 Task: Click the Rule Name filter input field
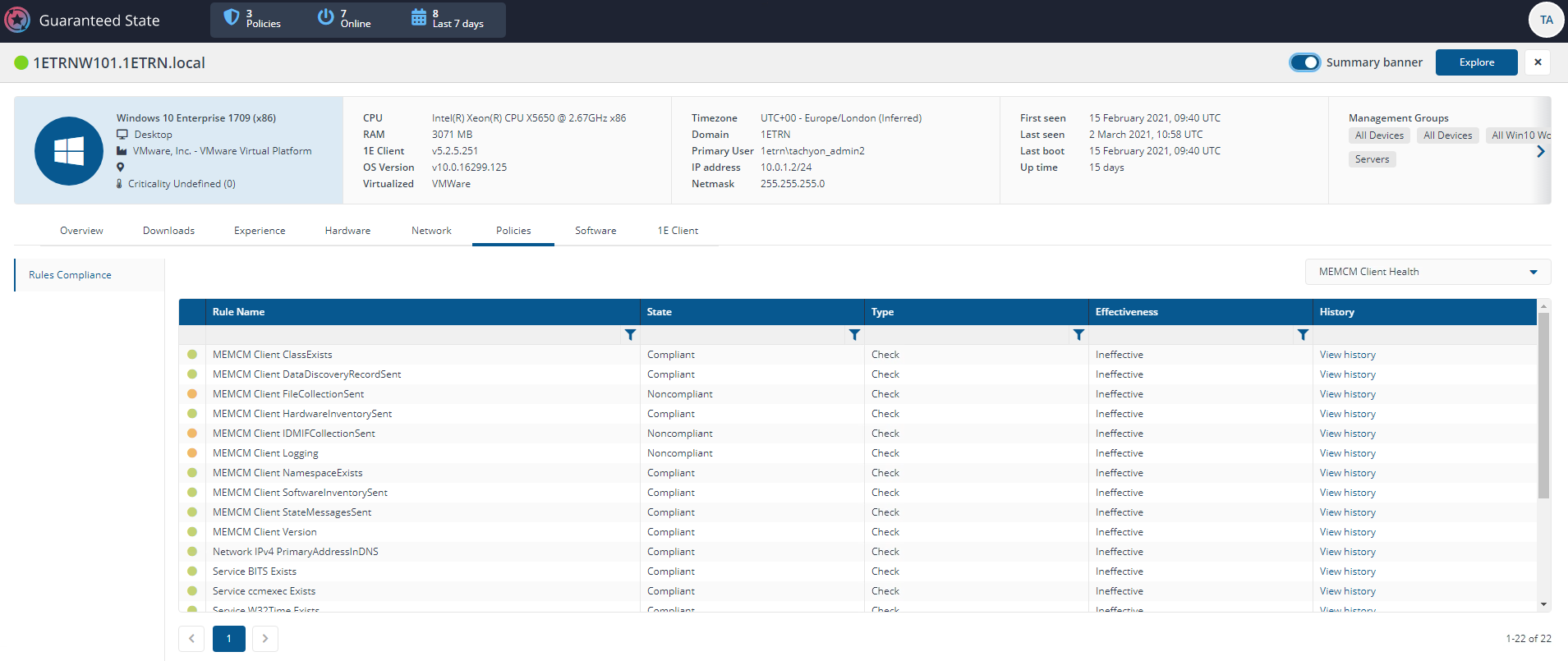click(x=415, y=335)
